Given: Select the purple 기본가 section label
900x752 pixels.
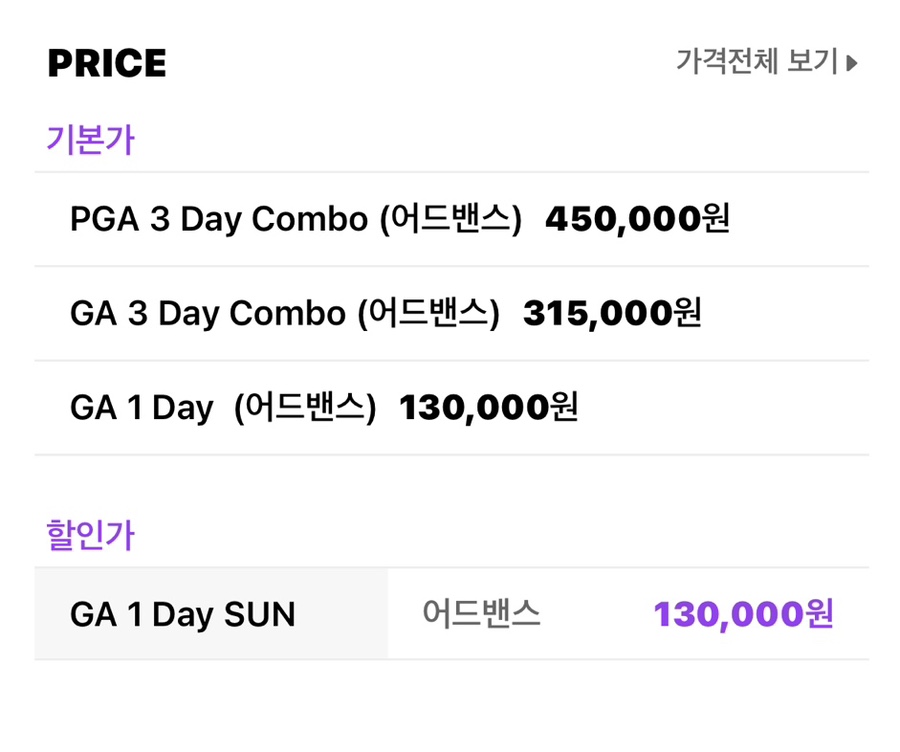Looking at the screenshot, I should (90, 140).
